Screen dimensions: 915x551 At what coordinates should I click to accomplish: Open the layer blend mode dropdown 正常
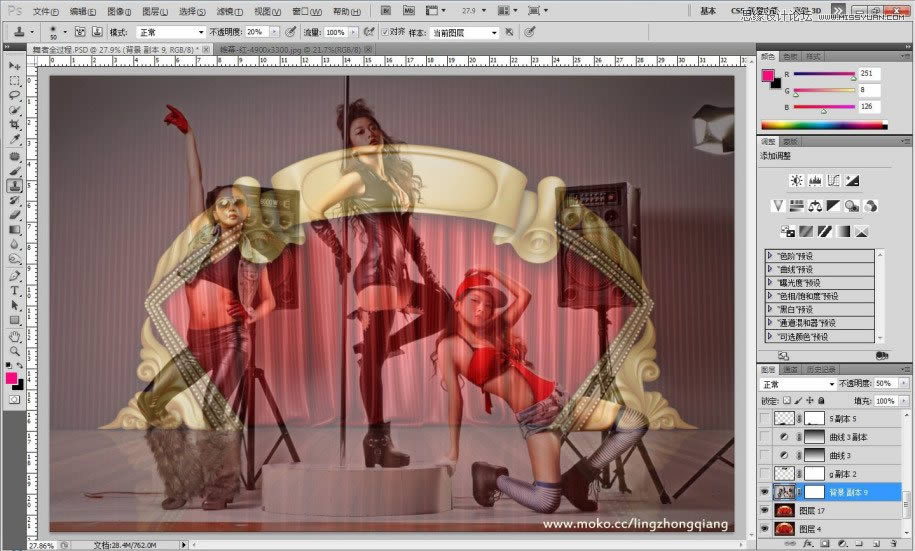797,384
